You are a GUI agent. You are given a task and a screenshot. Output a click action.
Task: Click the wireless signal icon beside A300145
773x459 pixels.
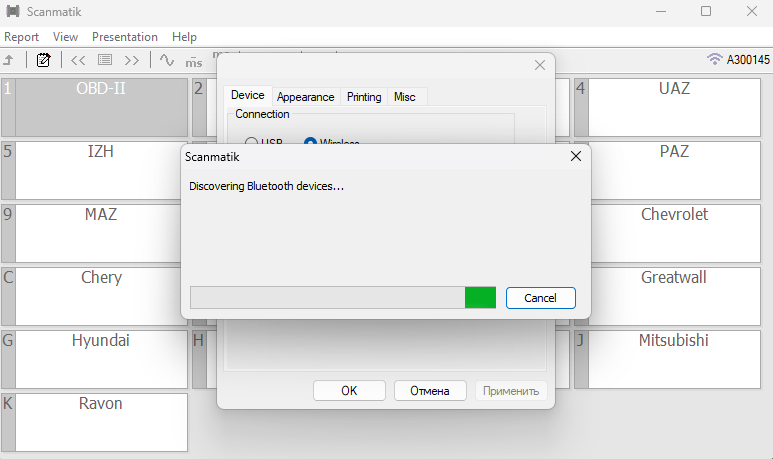click(x=714, y=60)
